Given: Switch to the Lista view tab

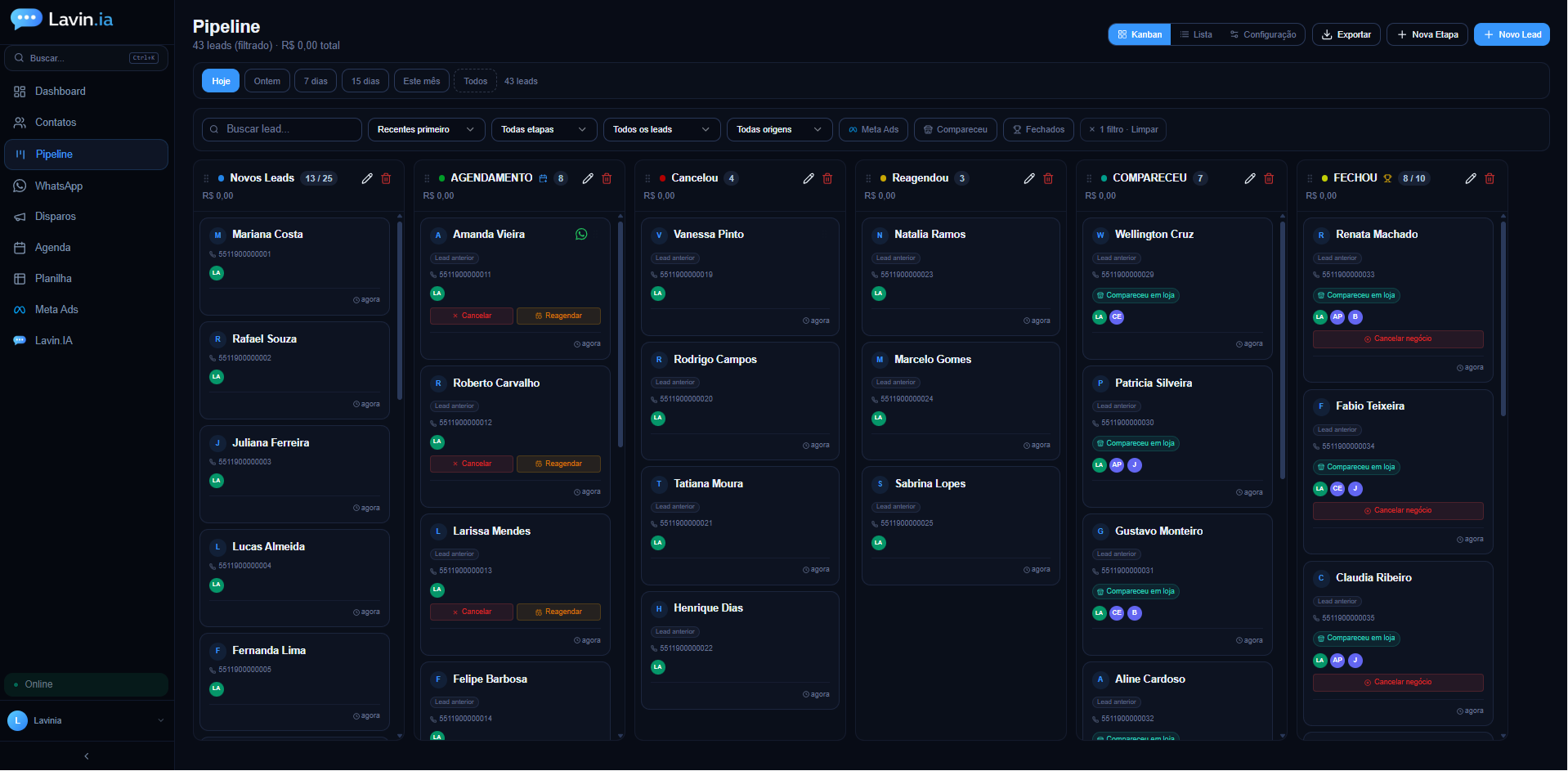Looking at the screenshot, I should [x=1196, y=34].
